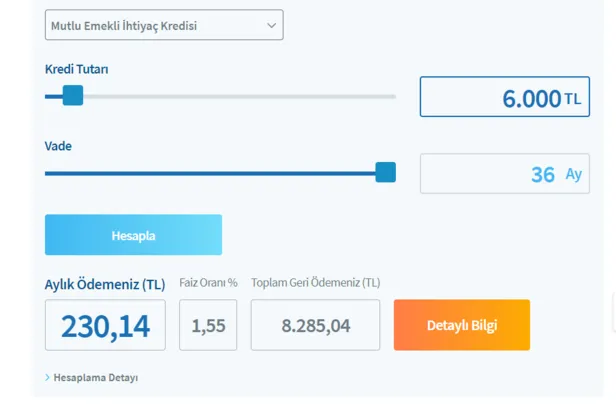This screenshot has width=616, height=407.
Task: Click the Vade slider handle
Action: pos(385,173)
